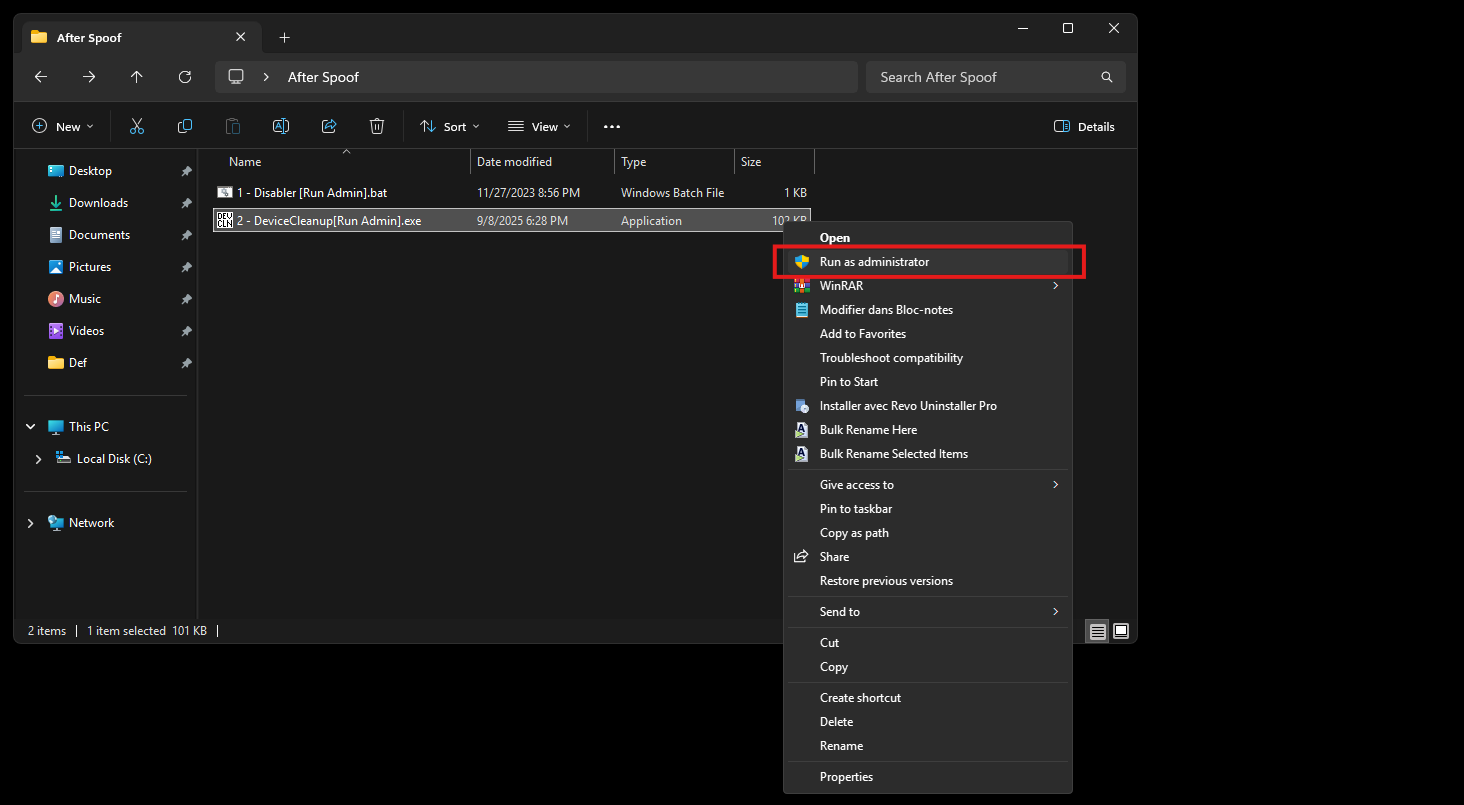Collapse the This PC tree node
This screenshot has height=805, width=1464.
click(30, 427)
